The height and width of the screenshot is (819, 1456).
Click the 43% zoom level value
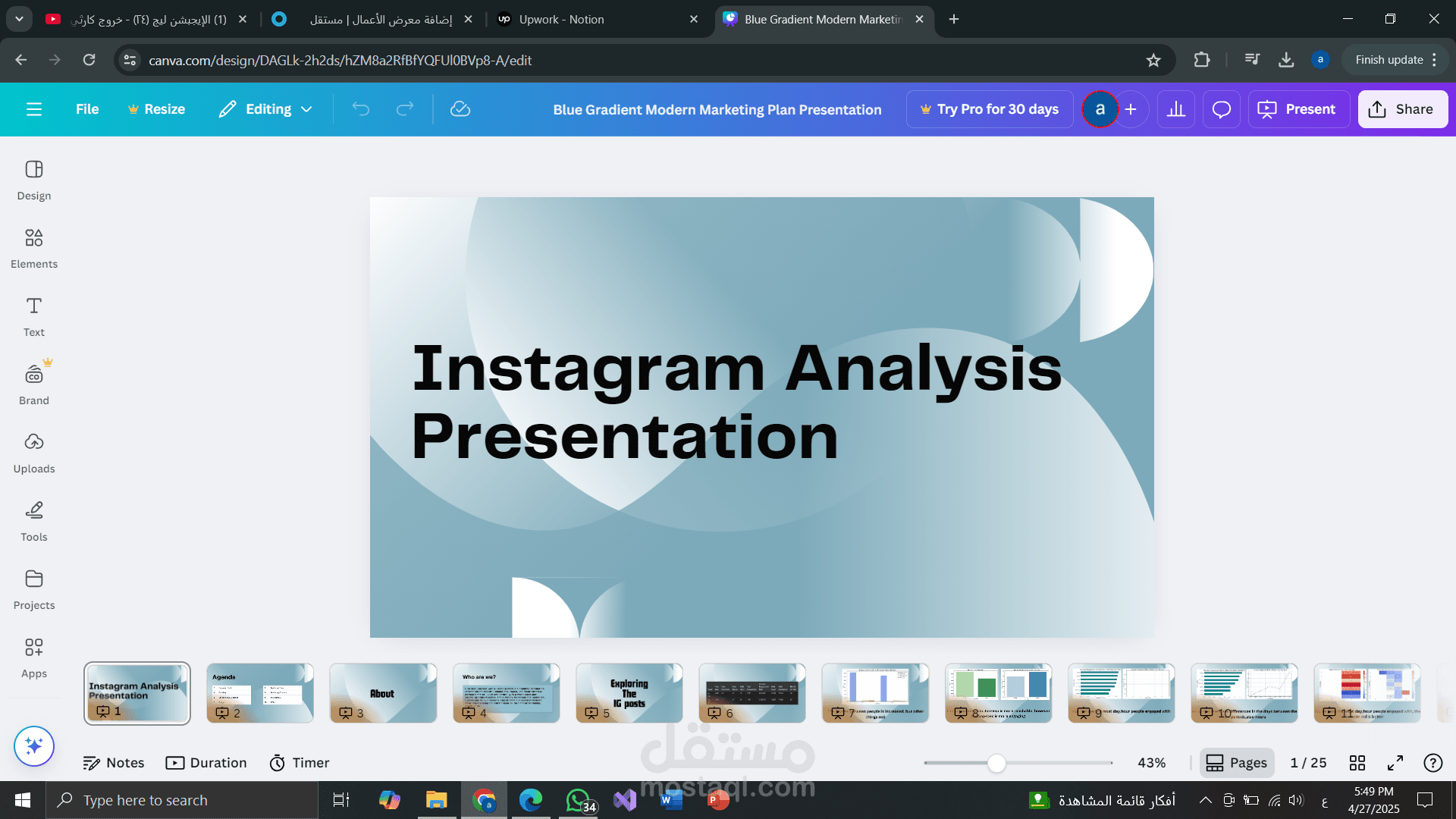click(x=1152, y=763)
